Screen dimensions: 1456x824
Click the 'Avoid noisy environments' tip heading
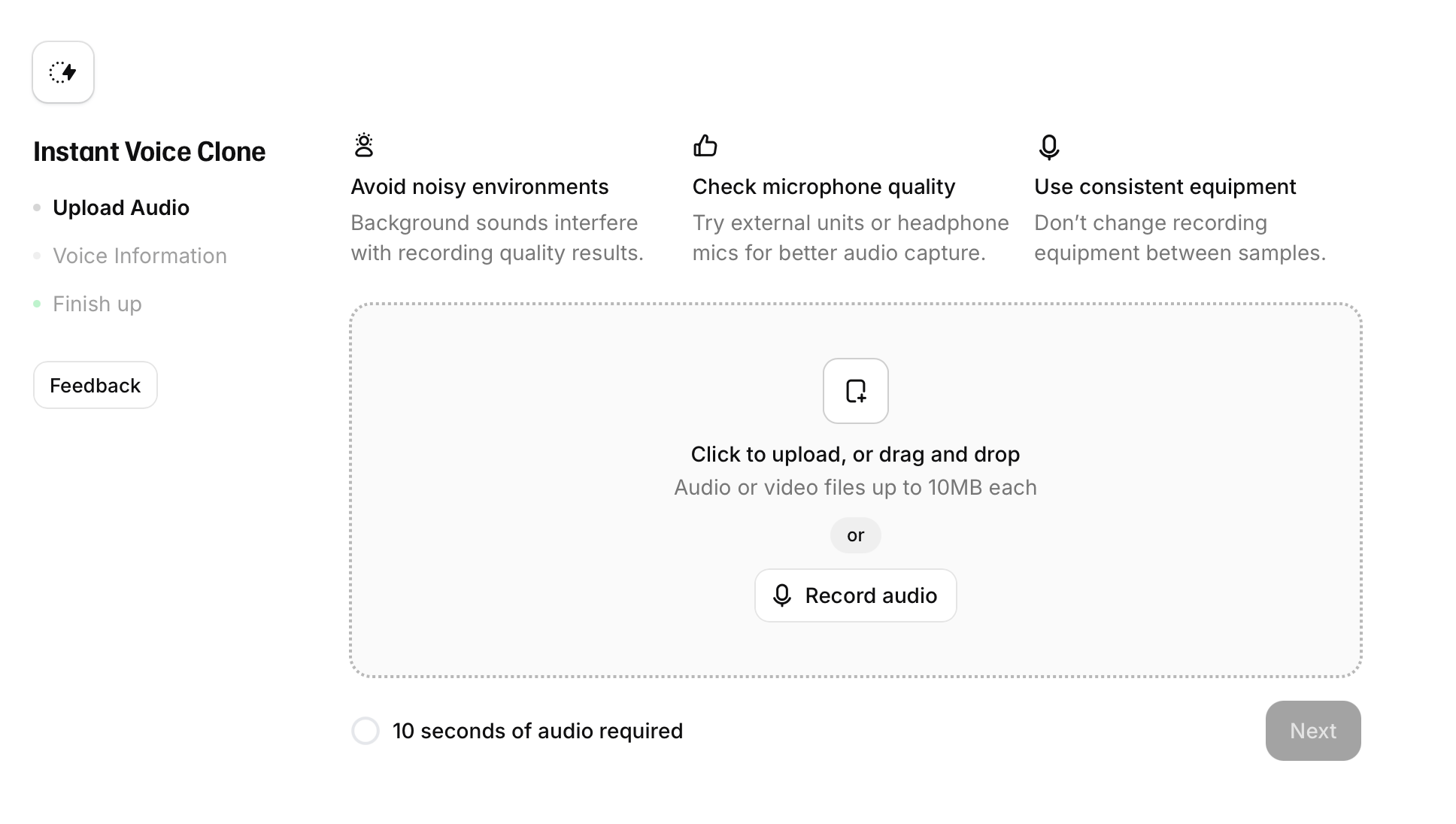tap(480, 186)
